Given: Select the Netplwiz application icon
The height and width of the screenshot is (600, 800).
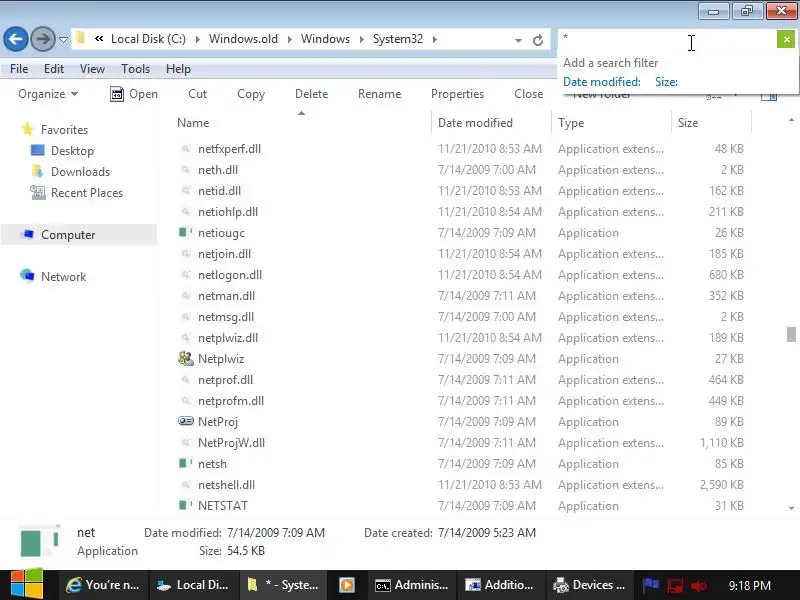Looking at the screenshot, I should 186,359.
